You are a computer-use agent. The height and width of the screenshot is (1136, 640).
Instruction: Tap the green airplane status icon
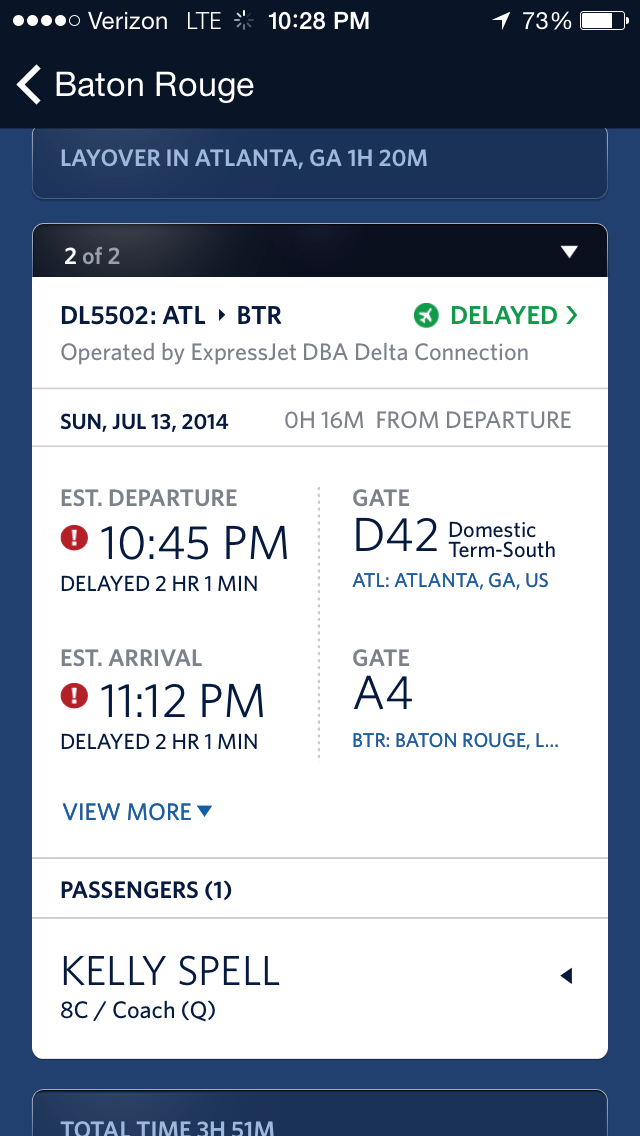(427, 316)
